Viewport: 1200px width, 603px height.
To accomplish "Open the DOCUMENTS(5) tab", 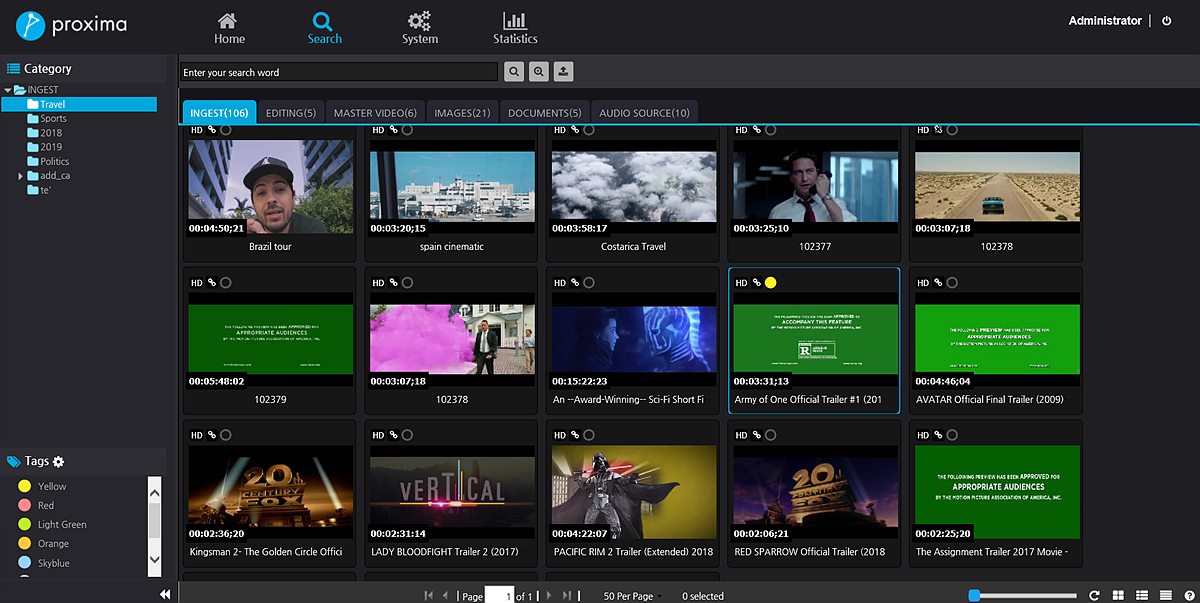I will tap(544, 113).
